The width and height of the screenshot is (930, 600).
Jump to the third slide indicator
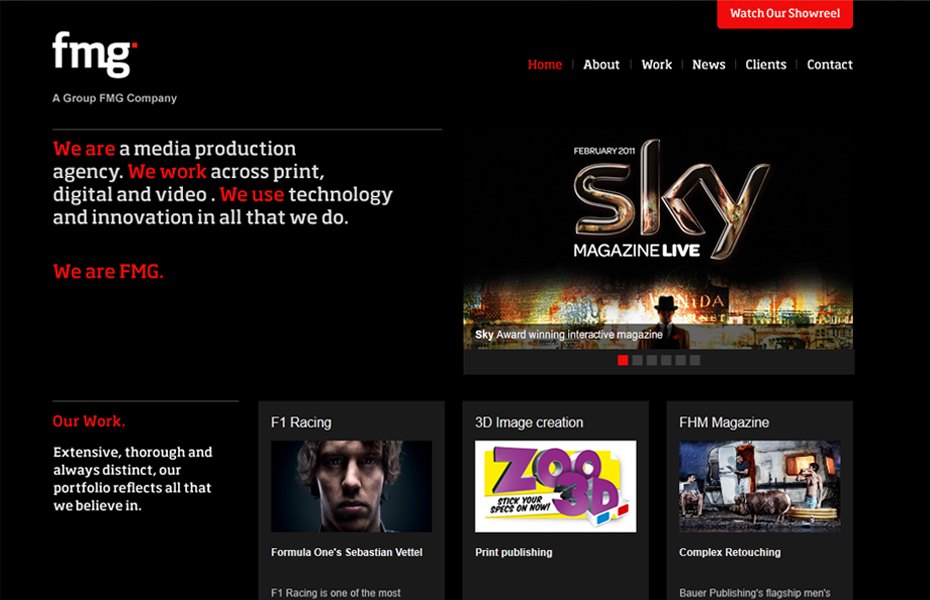(652, 360)
